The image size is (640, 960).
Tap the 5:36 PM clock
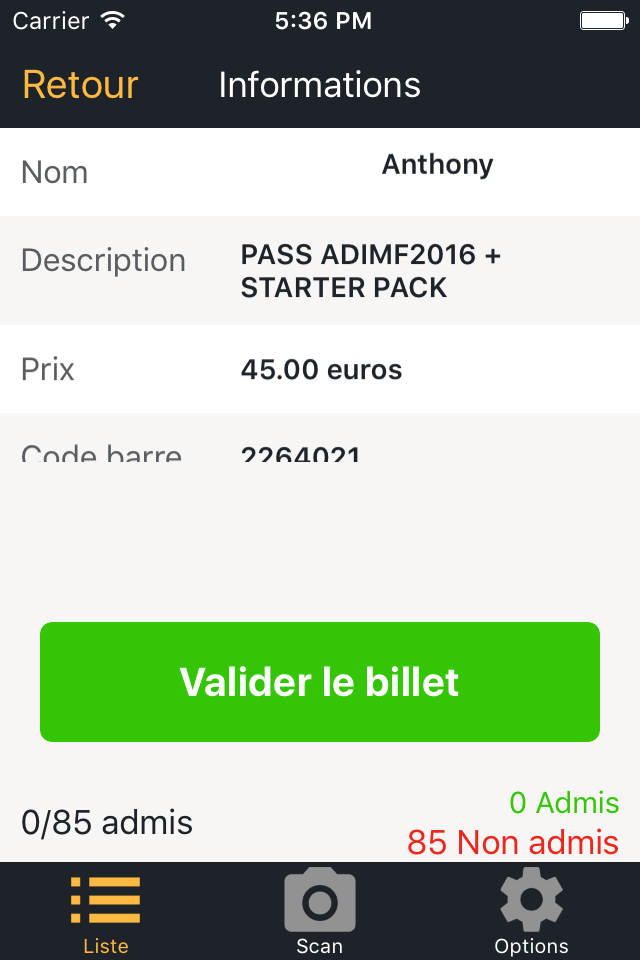pyautogui.click(x=323, y=20)
